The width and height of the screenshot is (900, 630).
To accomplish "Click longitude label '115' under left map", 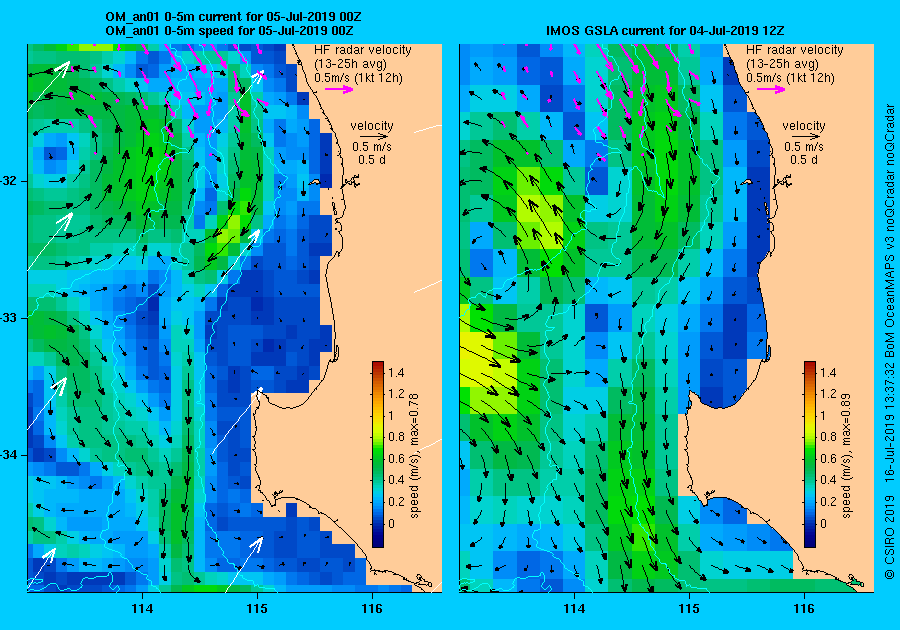I will point(257,609).
